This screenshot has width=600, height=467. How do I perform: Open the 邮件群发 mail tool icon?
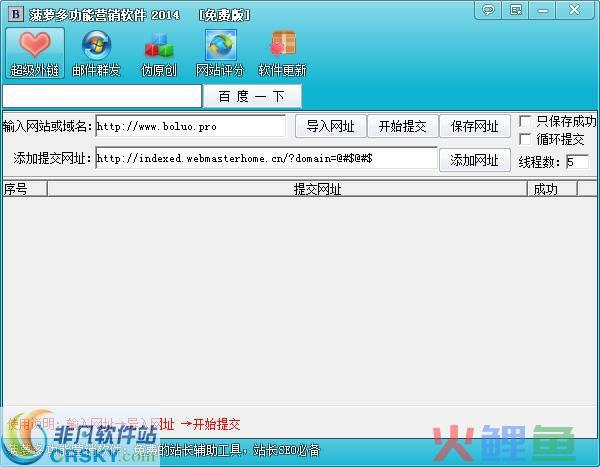click(x=96, y=54)
